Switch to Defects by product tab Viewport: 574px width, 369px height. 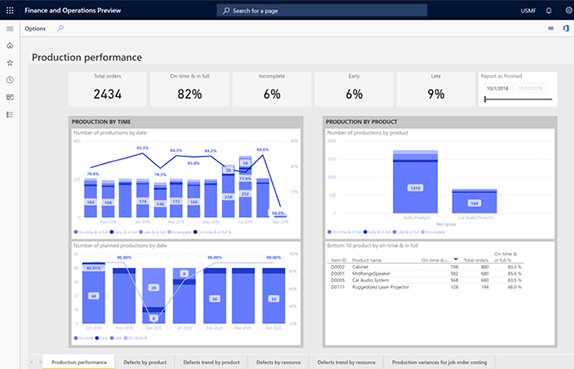pyautogui.click(x=145, y=362)
